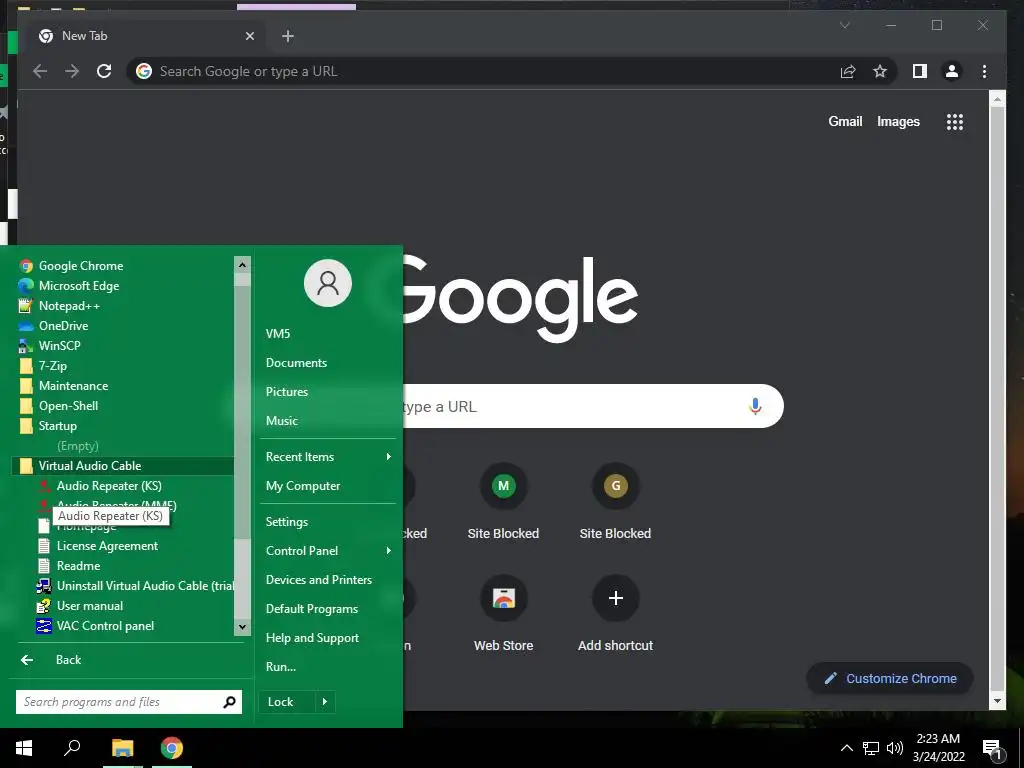Click the taskbar volume icon
The width and height of the screenshot is (1024, 768).
895,748
